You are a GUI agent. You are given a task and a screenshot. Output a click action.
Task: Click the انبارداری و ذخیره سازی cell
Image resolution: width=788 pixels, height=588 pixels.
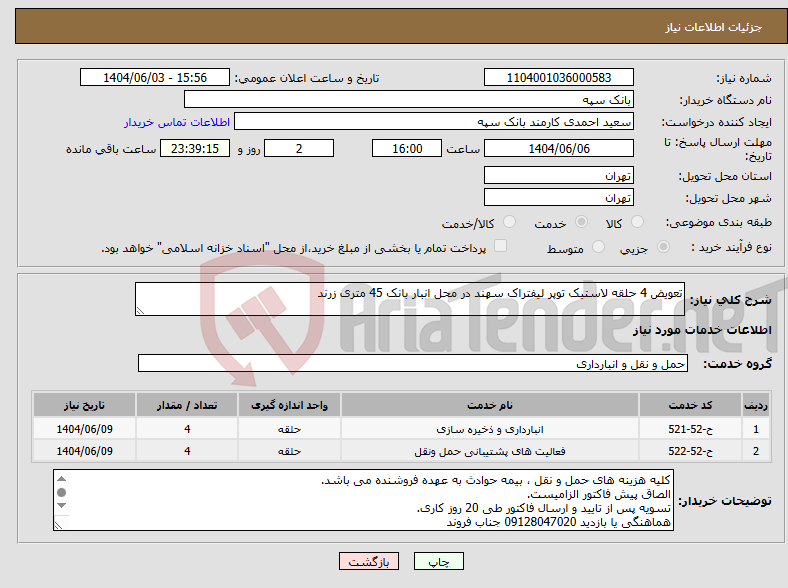pyautogui.click(x=490, y=429)
